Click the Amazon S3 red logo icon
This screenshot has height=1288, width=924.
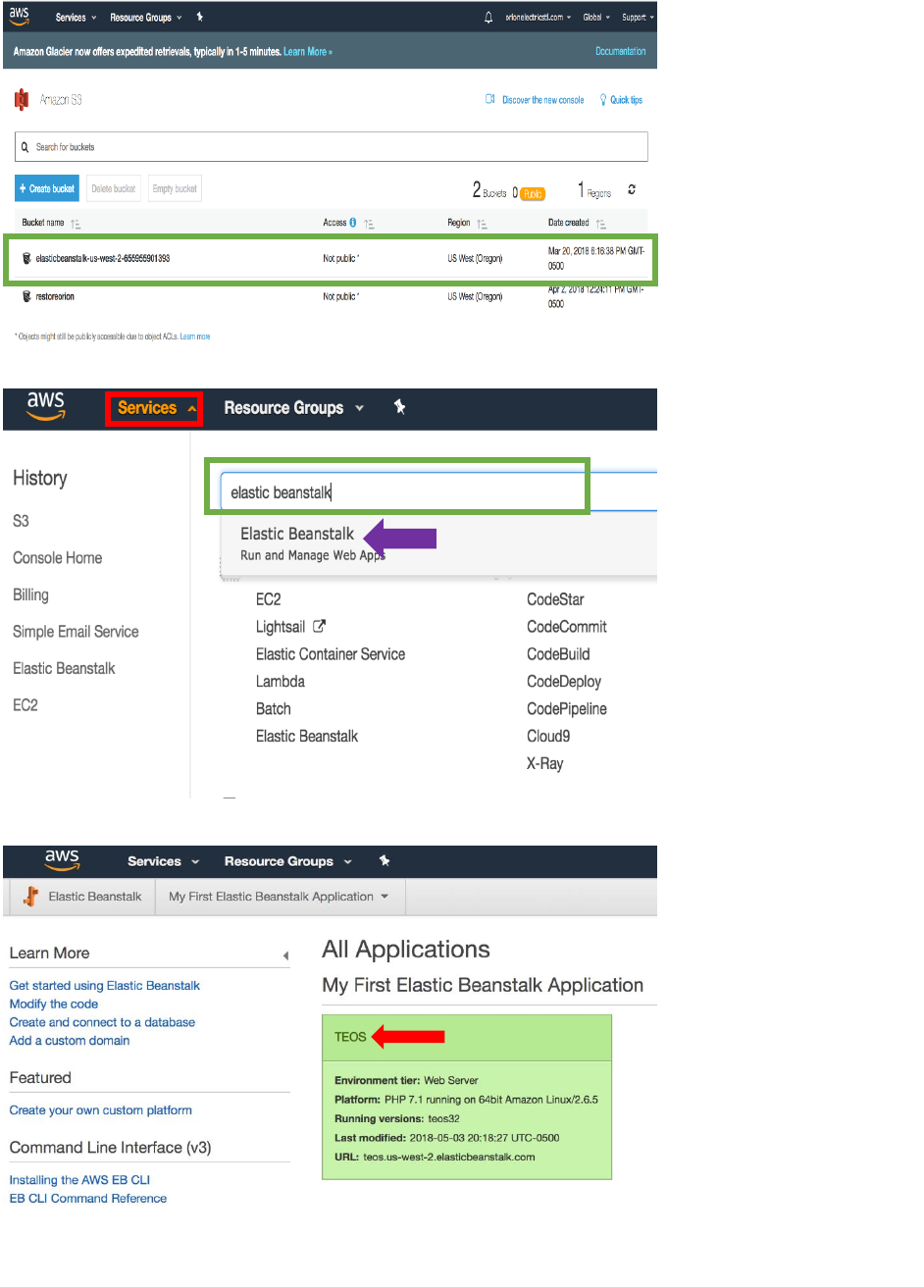pyautogui.click(x=22, y=99)
